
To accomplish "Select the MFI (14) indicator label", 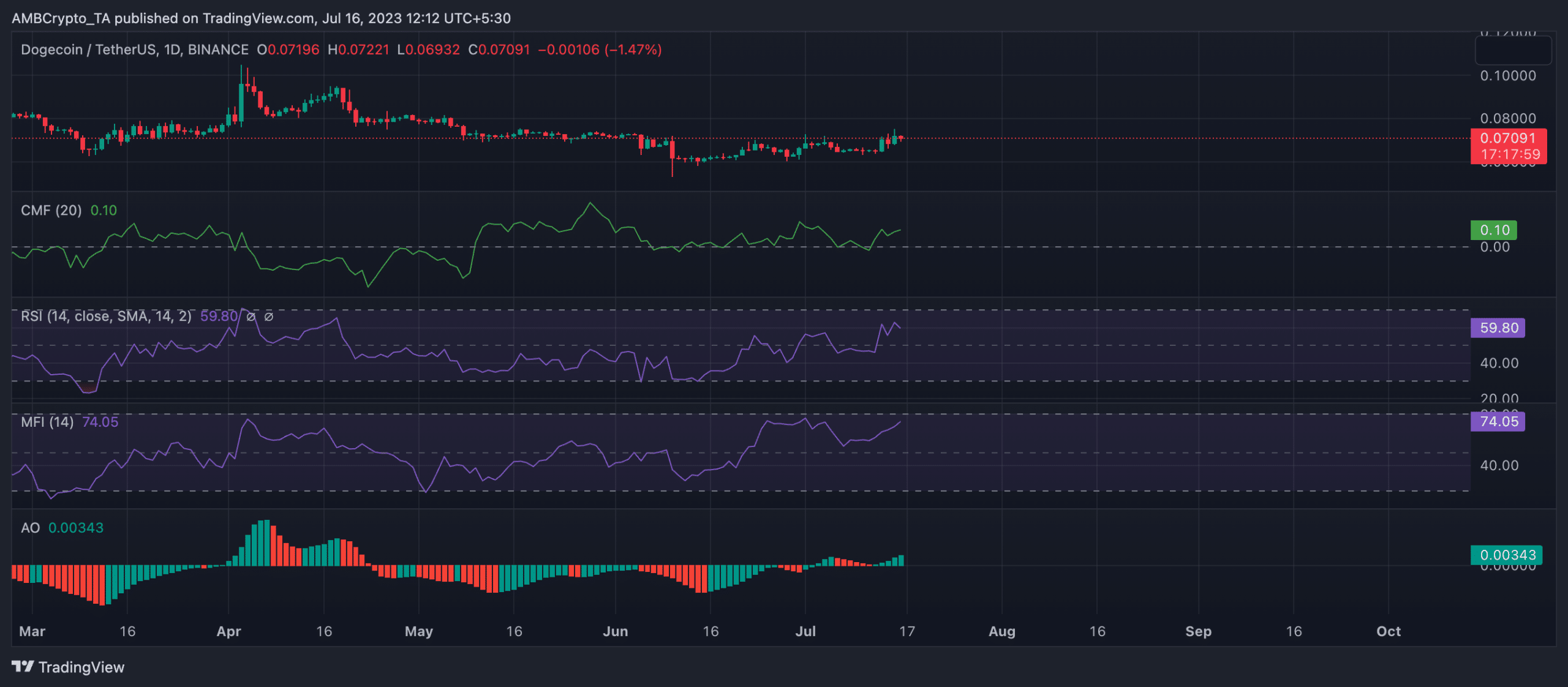I will click(47, 422).
